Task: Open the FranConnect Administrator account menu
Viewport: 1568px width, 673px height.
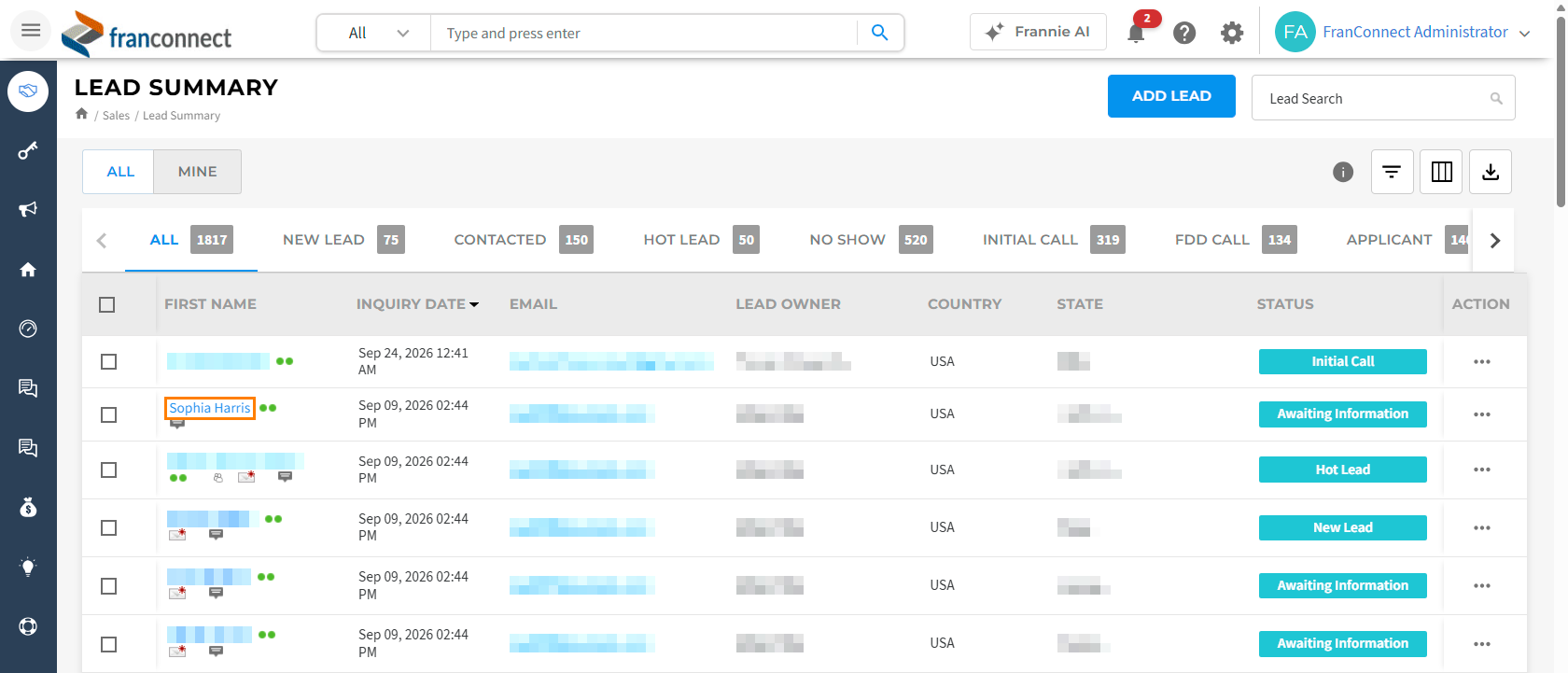Action: (1403, 33)
